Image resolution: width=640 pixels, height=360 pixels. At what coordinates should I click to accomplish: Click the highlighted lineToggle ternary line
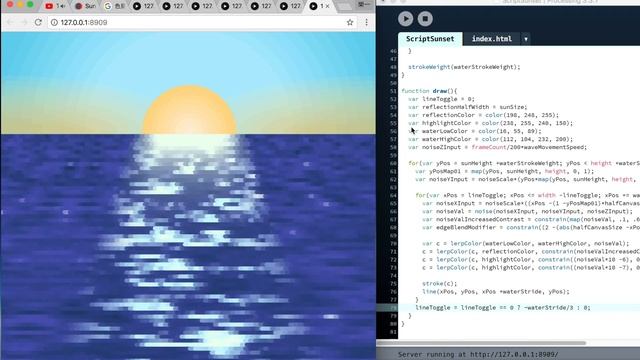[503, 308]
